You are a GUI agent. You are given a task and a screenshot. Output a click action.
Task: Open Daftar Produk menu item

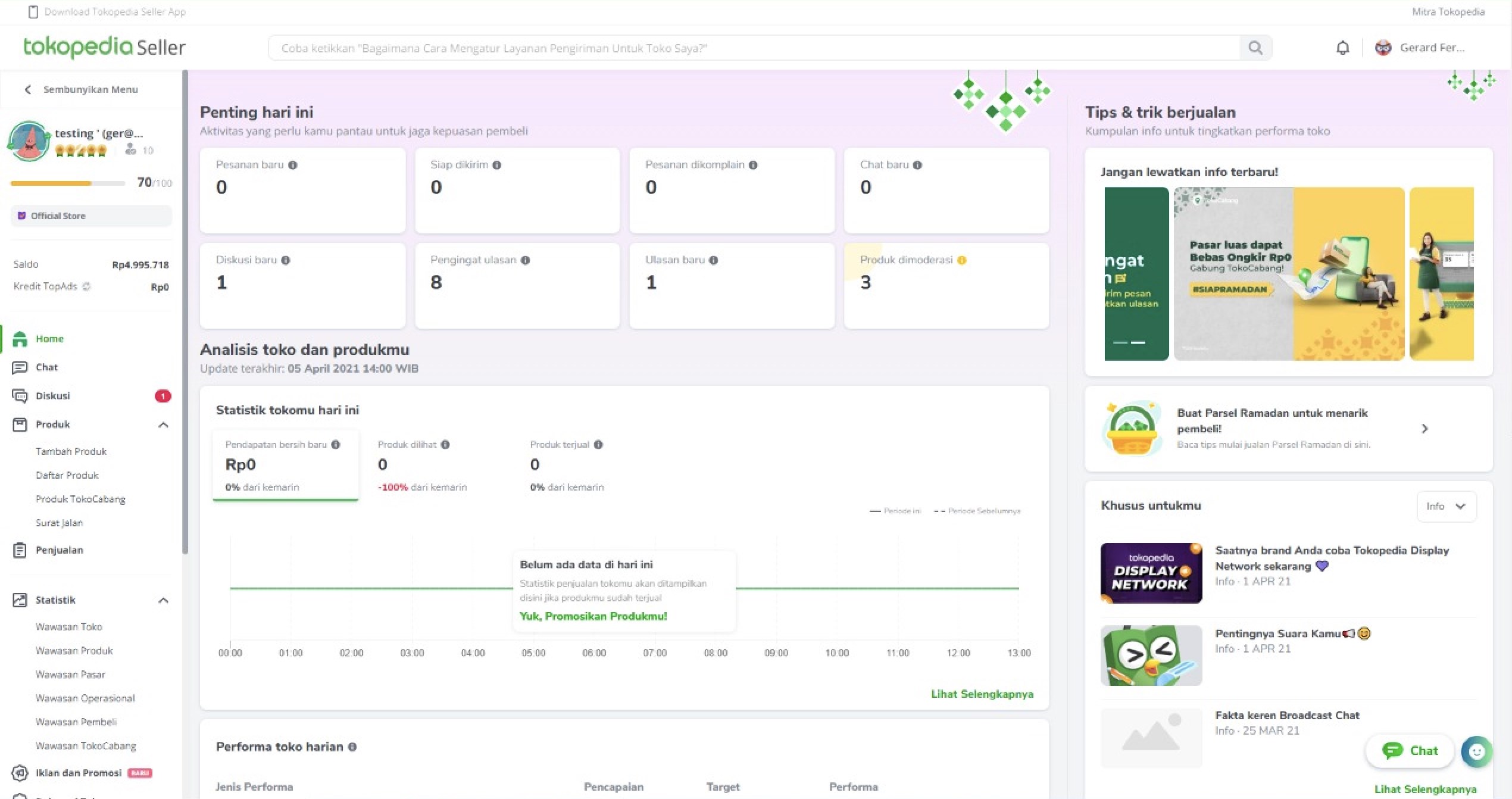[67, 475]
